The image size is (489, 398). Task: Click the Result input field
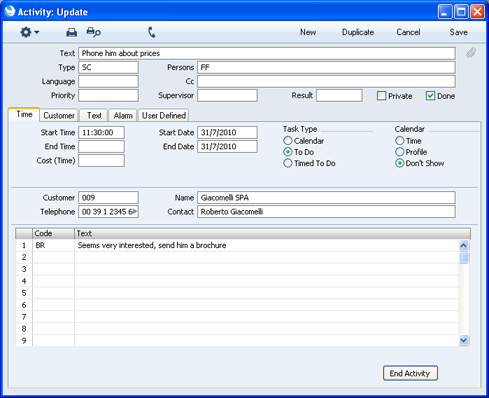[x=339, y=95]
